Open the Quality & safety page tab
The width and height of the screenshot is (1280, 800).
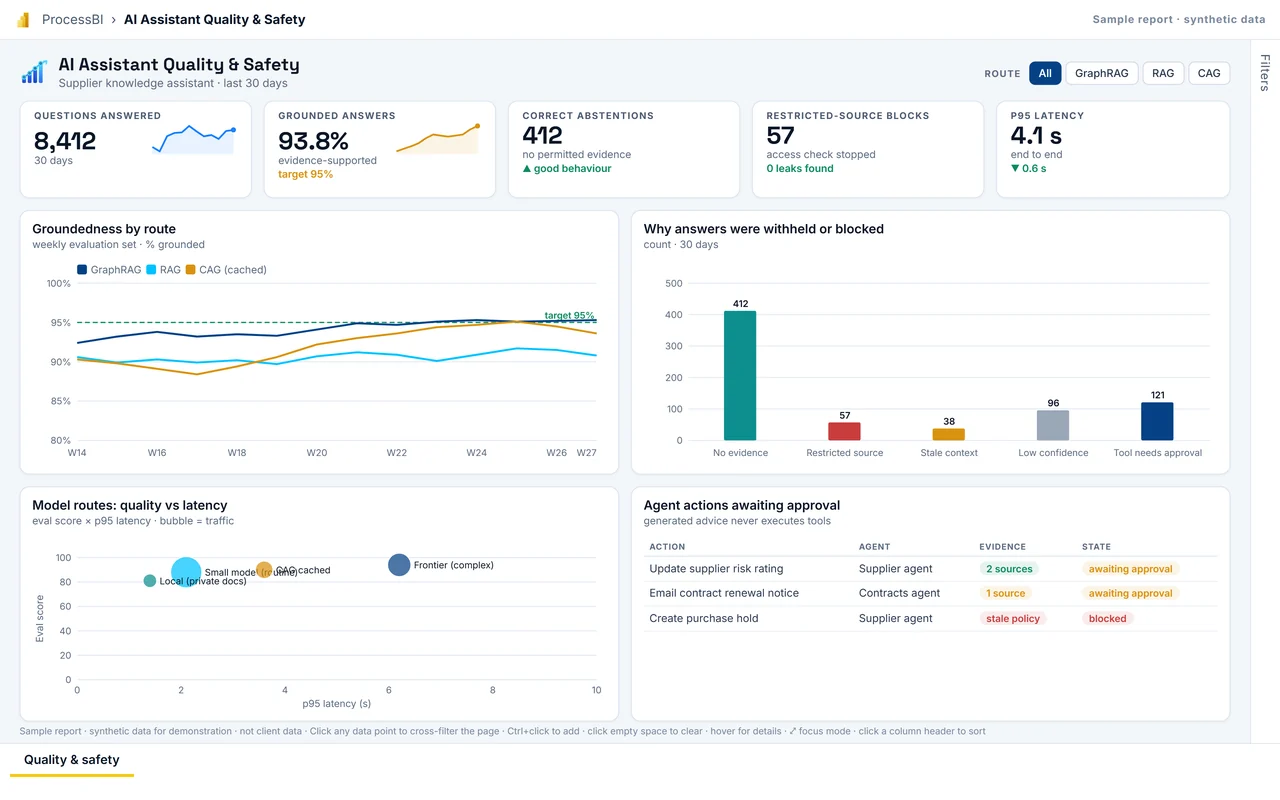72,760
